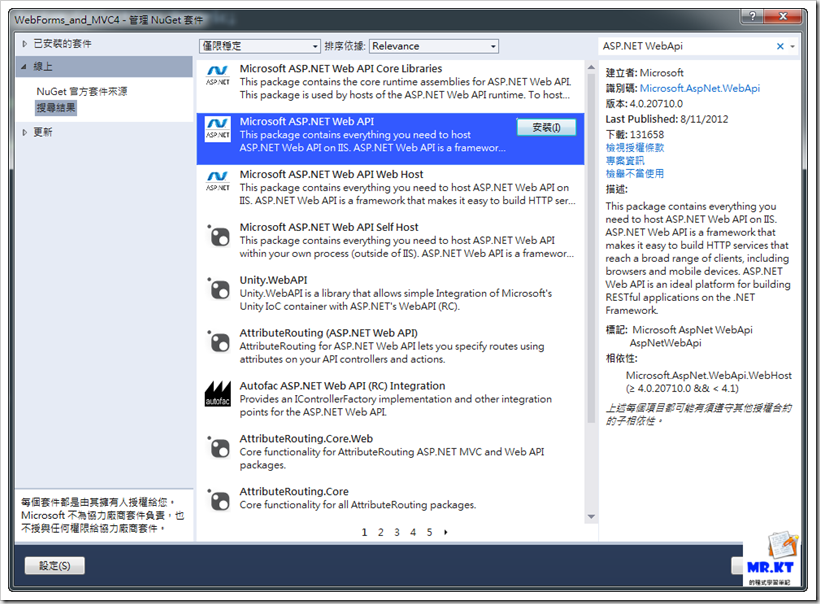Expand the 更新 section
The width and height of the screenshot is (820, 604).
pos(25,132)
